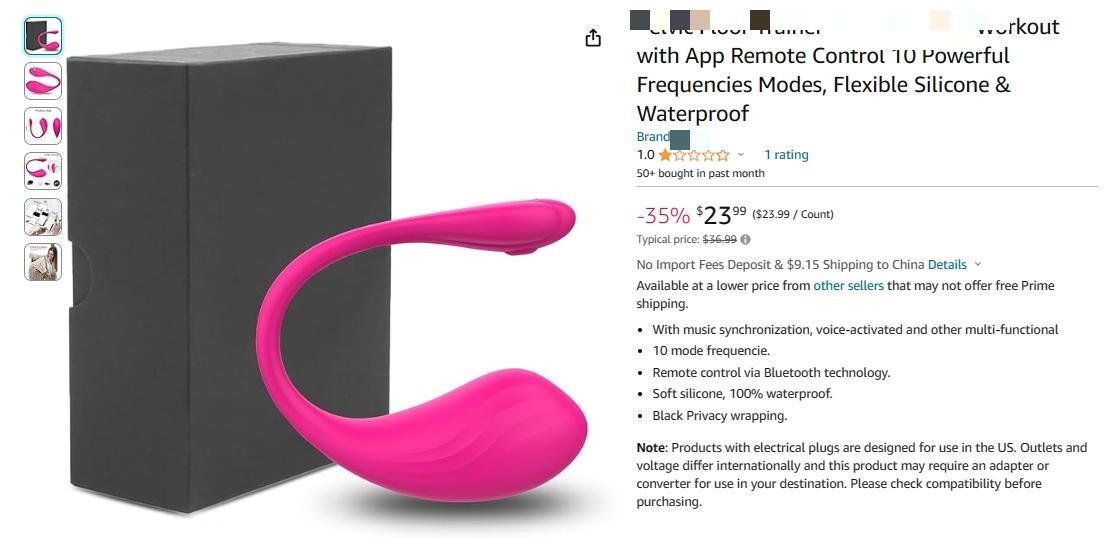
Task: Select the sixth thumbnail with woman sitting
Action: tap(43, 262)
